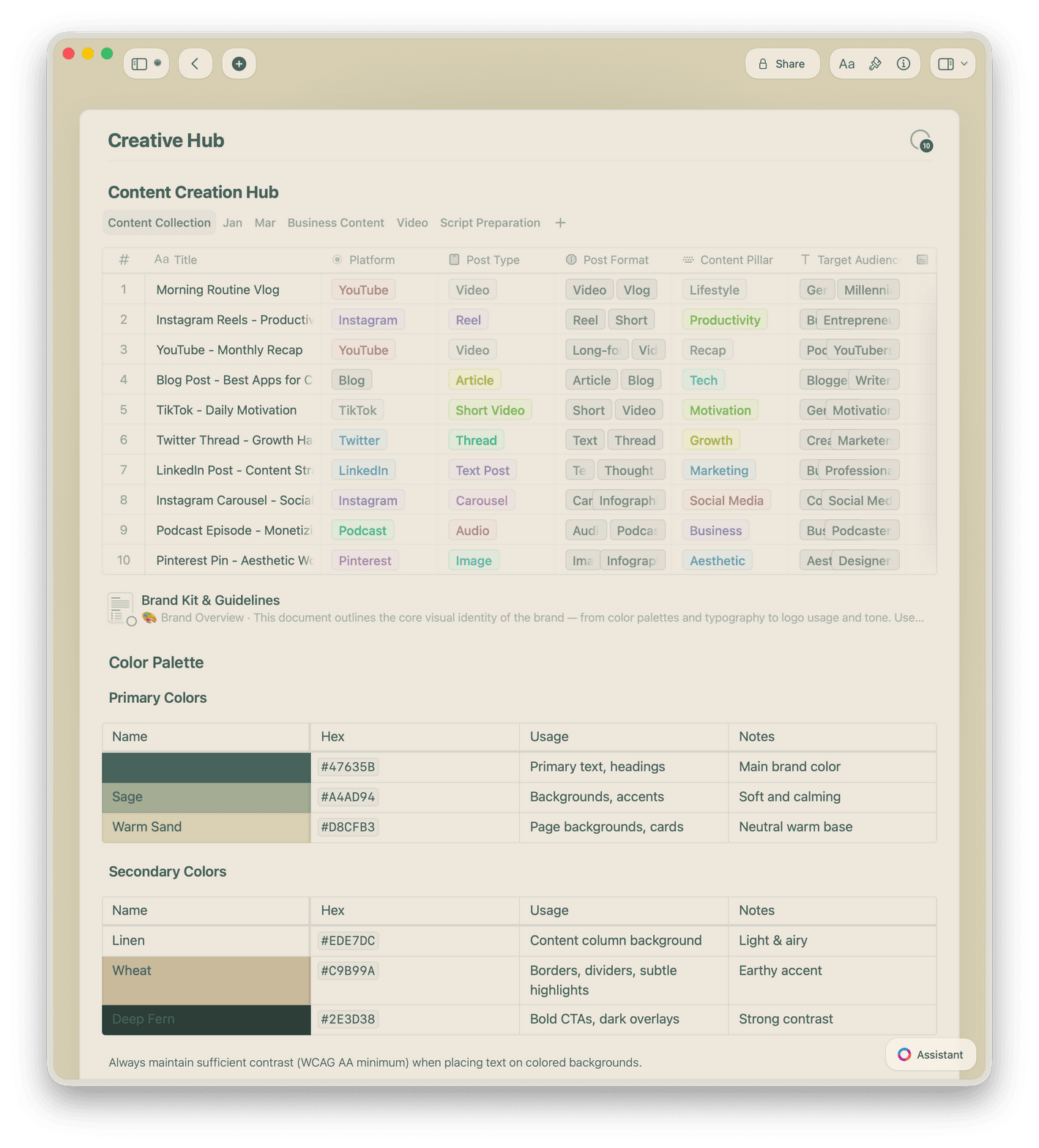Open the Aa text formatting options
1039x1148 pixels.
click(x=846, y=64)
